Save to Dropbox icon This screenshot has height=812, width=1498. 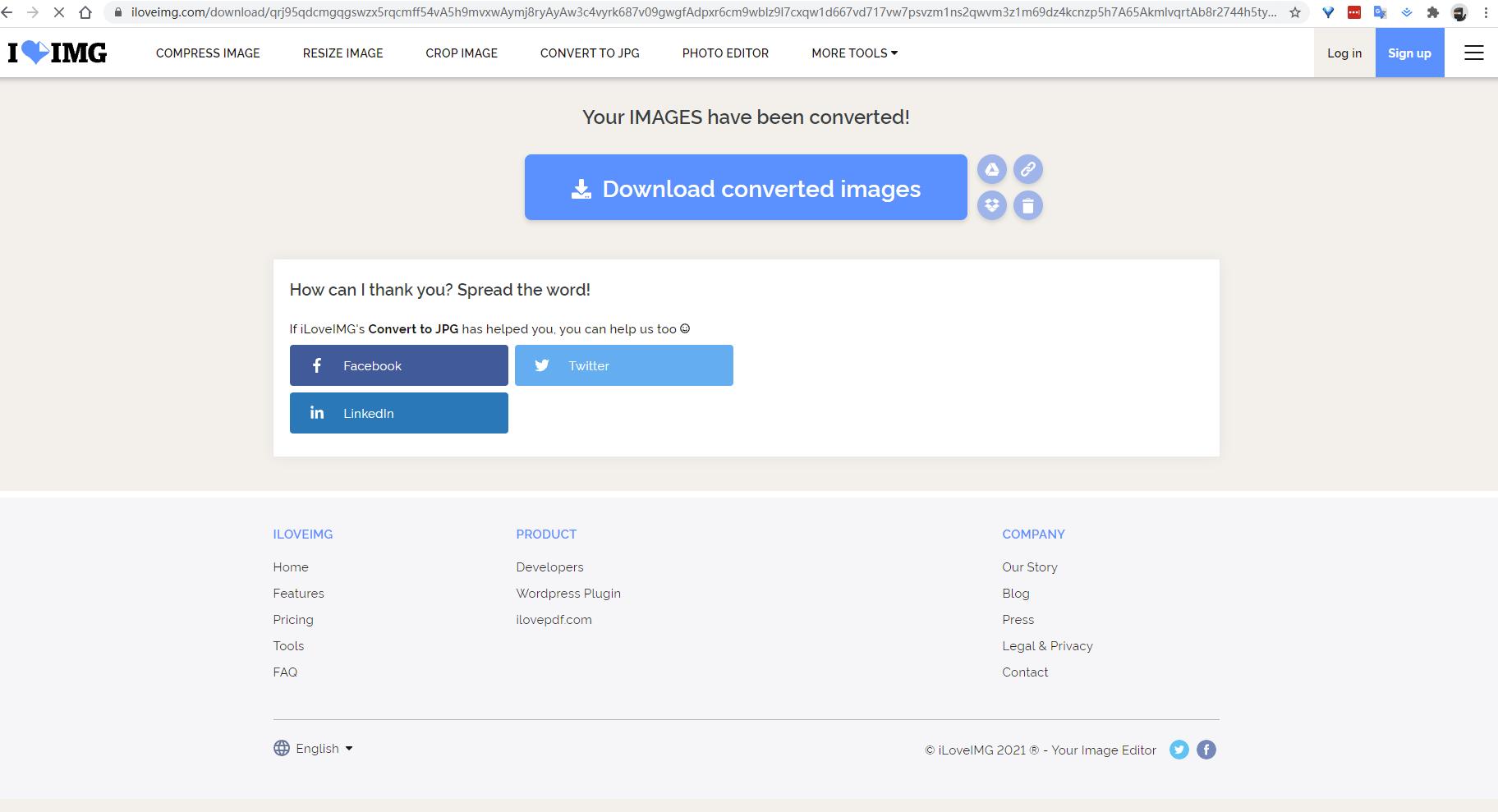(x=992, y=205)
